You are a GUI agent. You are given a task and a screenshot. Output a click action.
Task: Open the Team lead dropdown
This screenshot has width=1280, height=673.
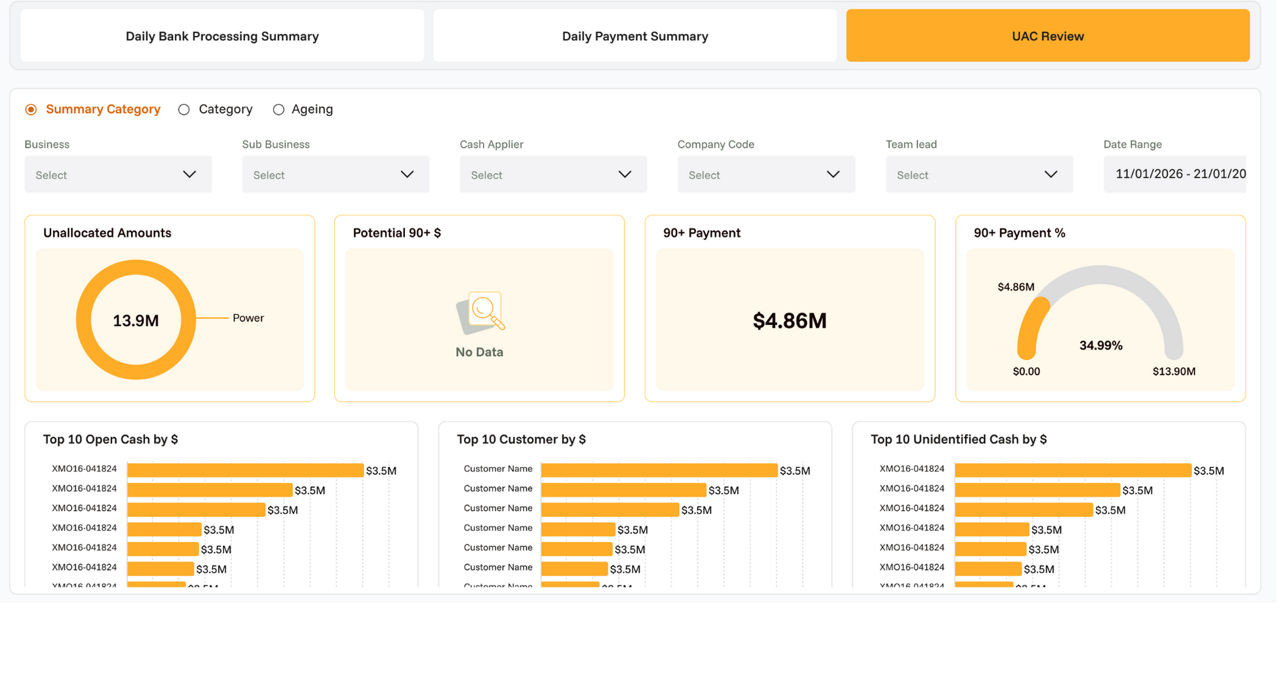tap(979, 174)
